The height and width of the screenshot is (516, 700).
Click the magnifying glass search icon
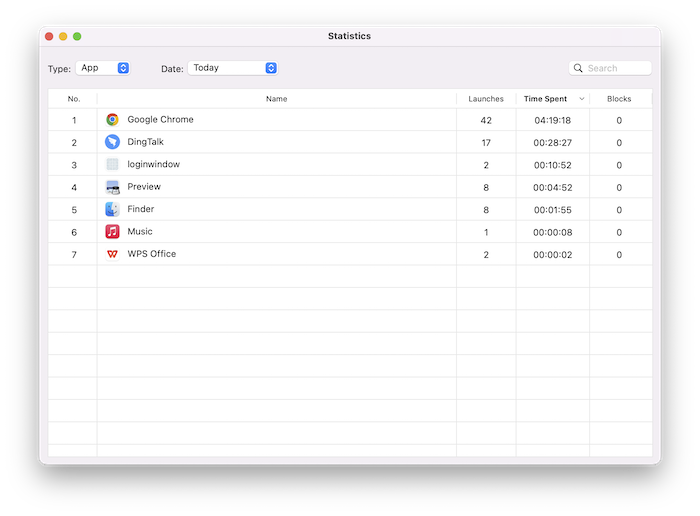(578, 68)
